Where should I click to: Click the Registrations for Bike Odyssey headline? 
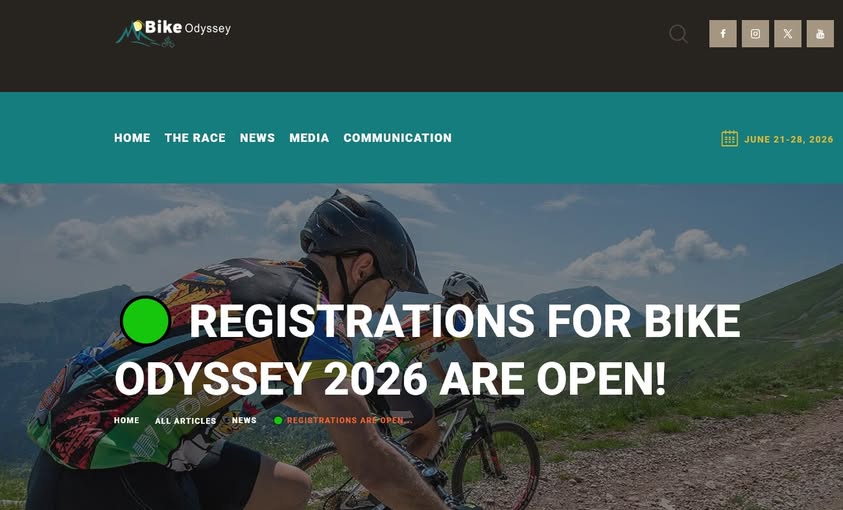pyautogui.click(x=427, y=350)
